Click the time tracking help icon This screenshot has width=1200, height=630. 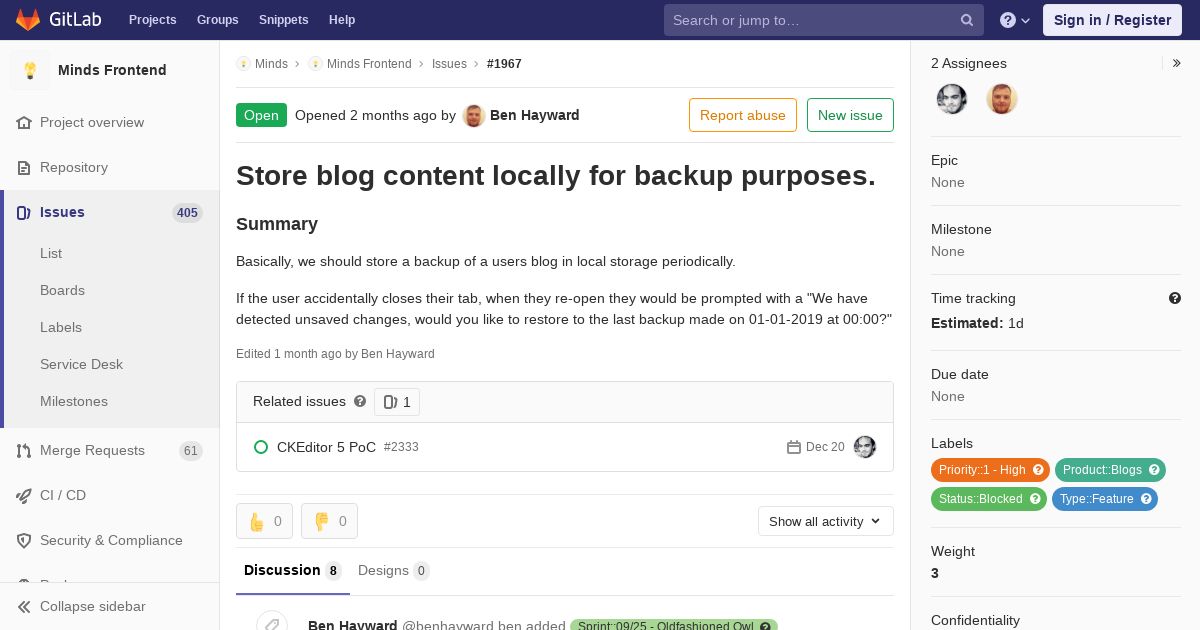1175,298
